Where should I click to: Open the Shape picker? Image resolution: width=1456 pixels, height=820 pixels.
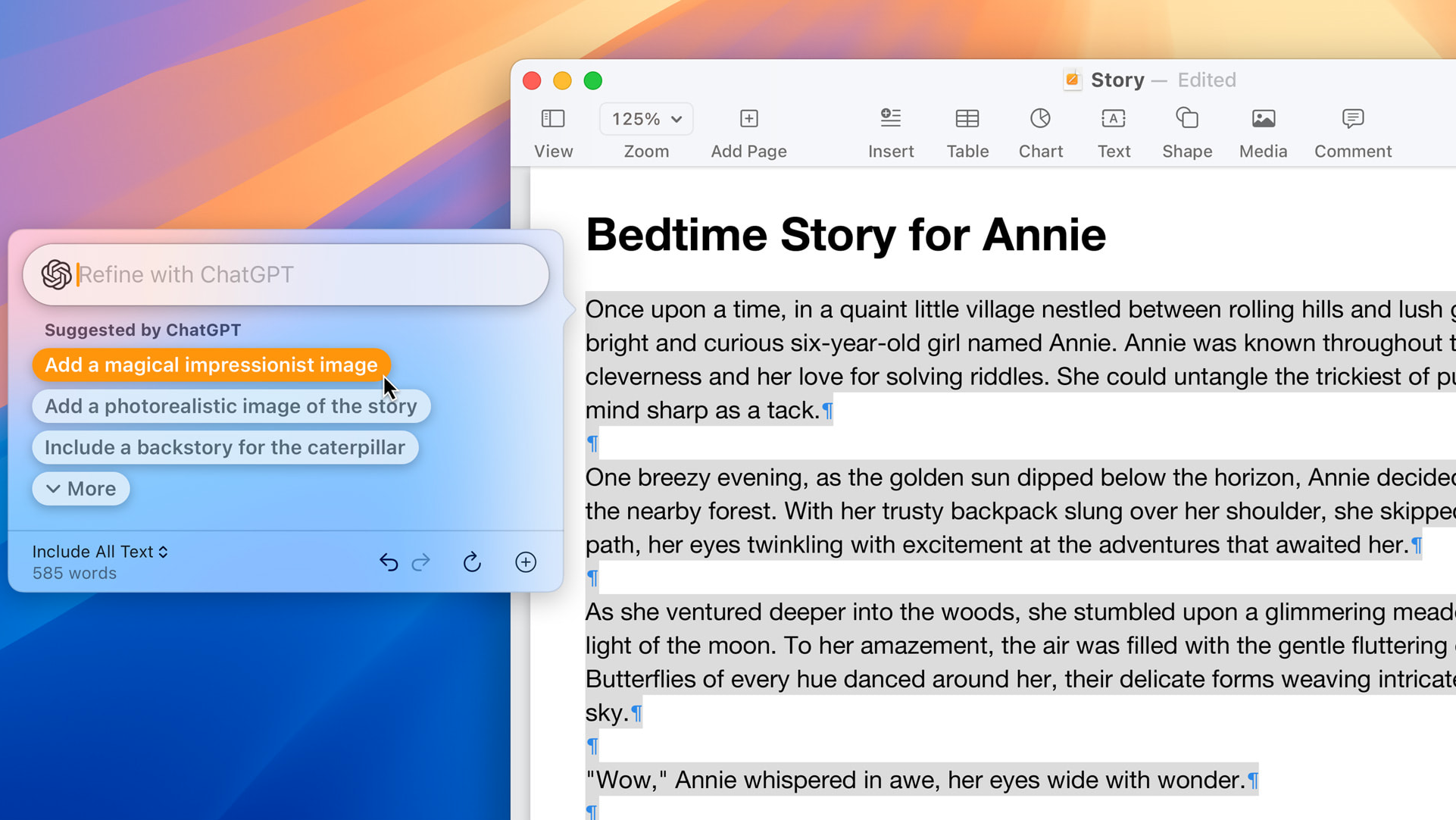point(1186,119)
